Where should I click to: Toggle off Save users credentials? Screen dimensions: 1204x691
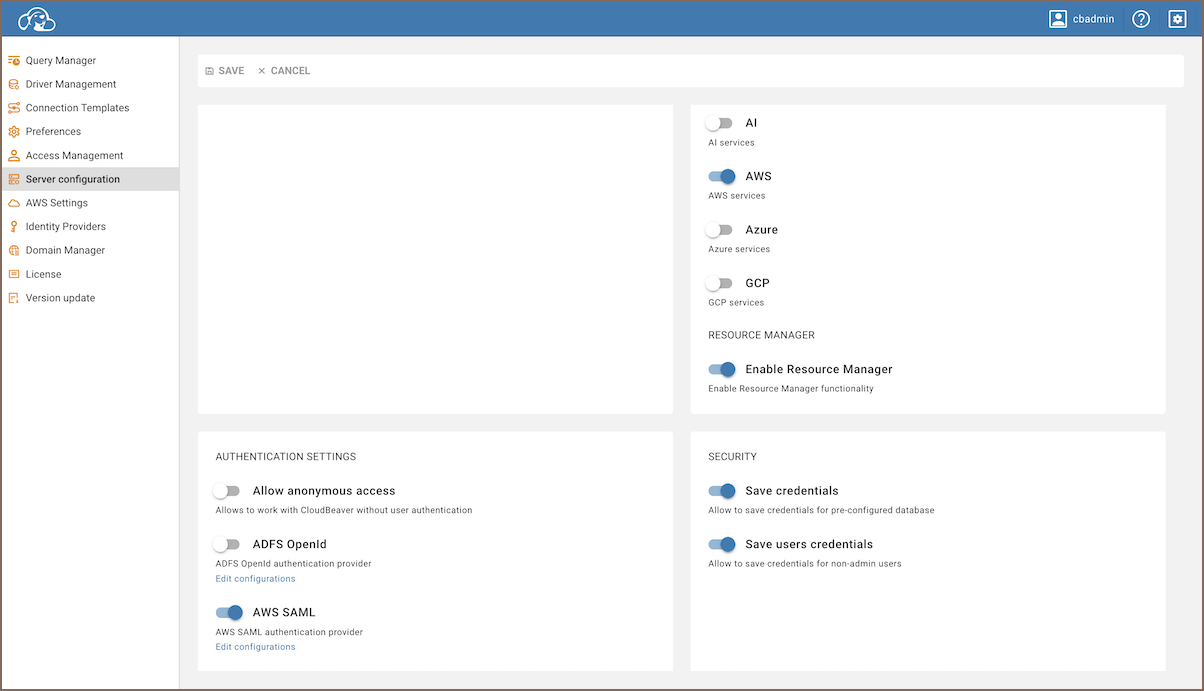721,544
